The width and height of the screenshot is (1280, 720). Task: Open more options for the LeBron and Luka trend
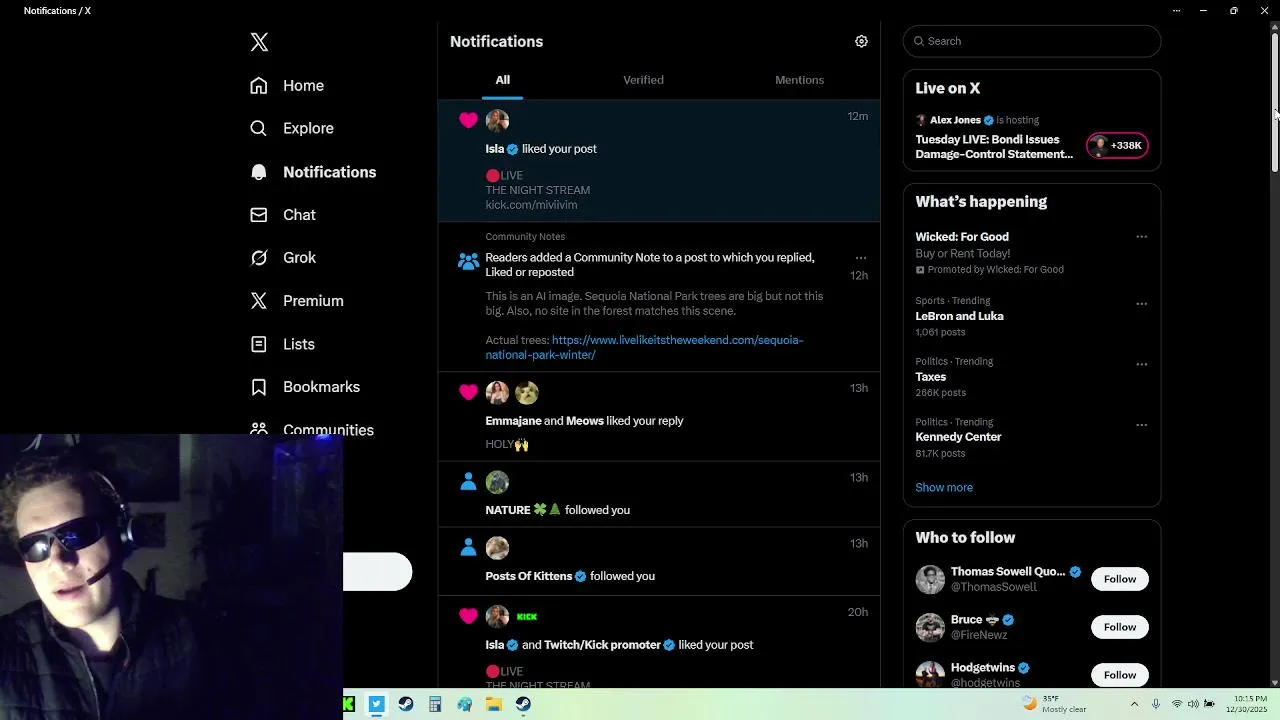(x=1141, y=304)
